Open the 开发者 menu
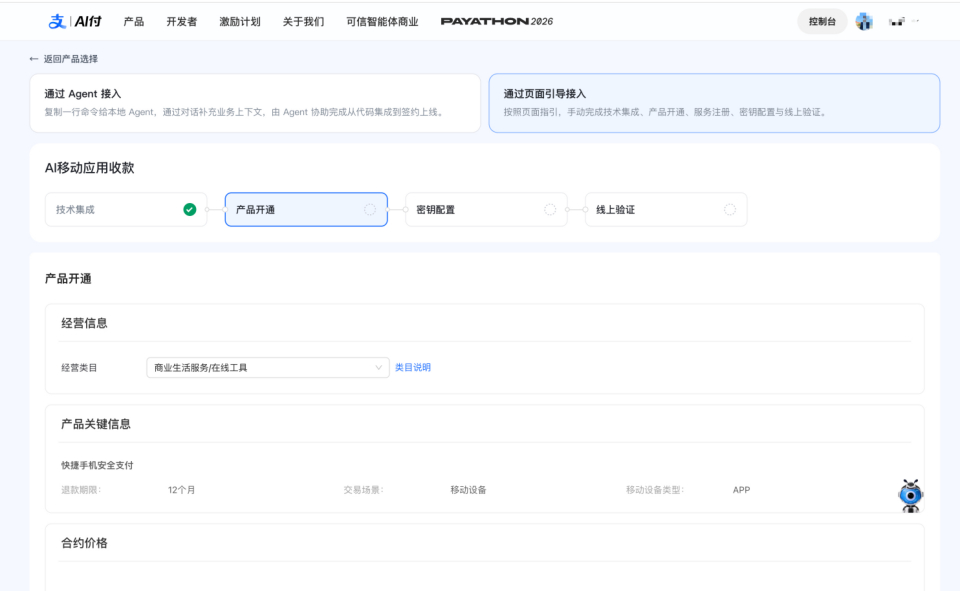This screenshot has width=960, height=591. [x=182, y=21]
